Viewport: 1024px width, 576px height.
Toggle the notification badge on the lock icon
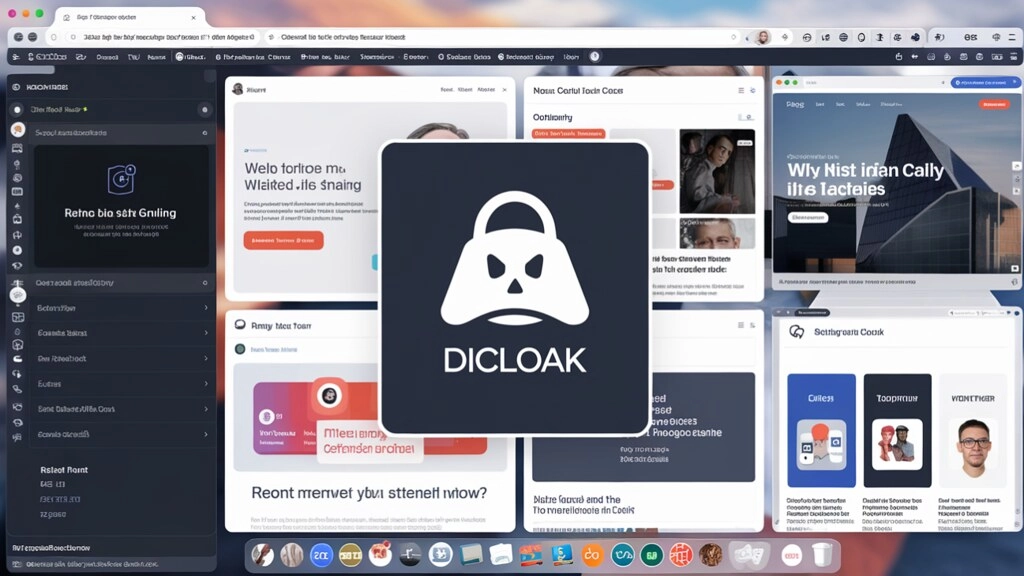pos(130,169)
